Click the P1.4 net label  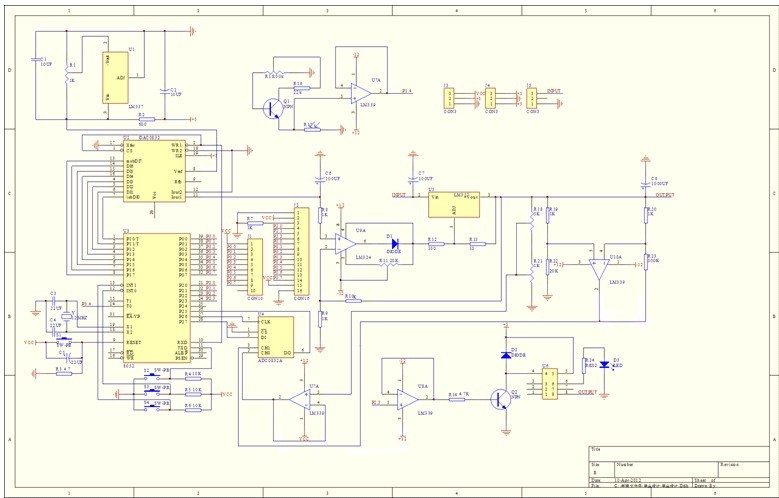tap(407, 91)
